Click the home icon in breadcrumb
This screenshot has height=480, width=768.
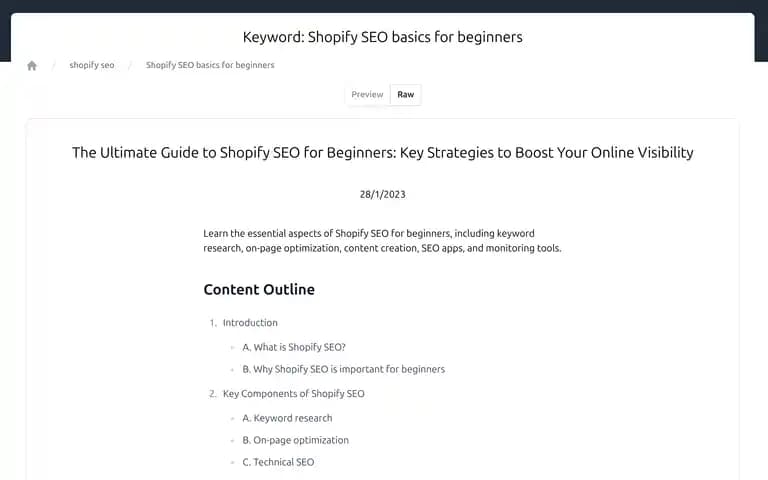[x=32, y=65]
